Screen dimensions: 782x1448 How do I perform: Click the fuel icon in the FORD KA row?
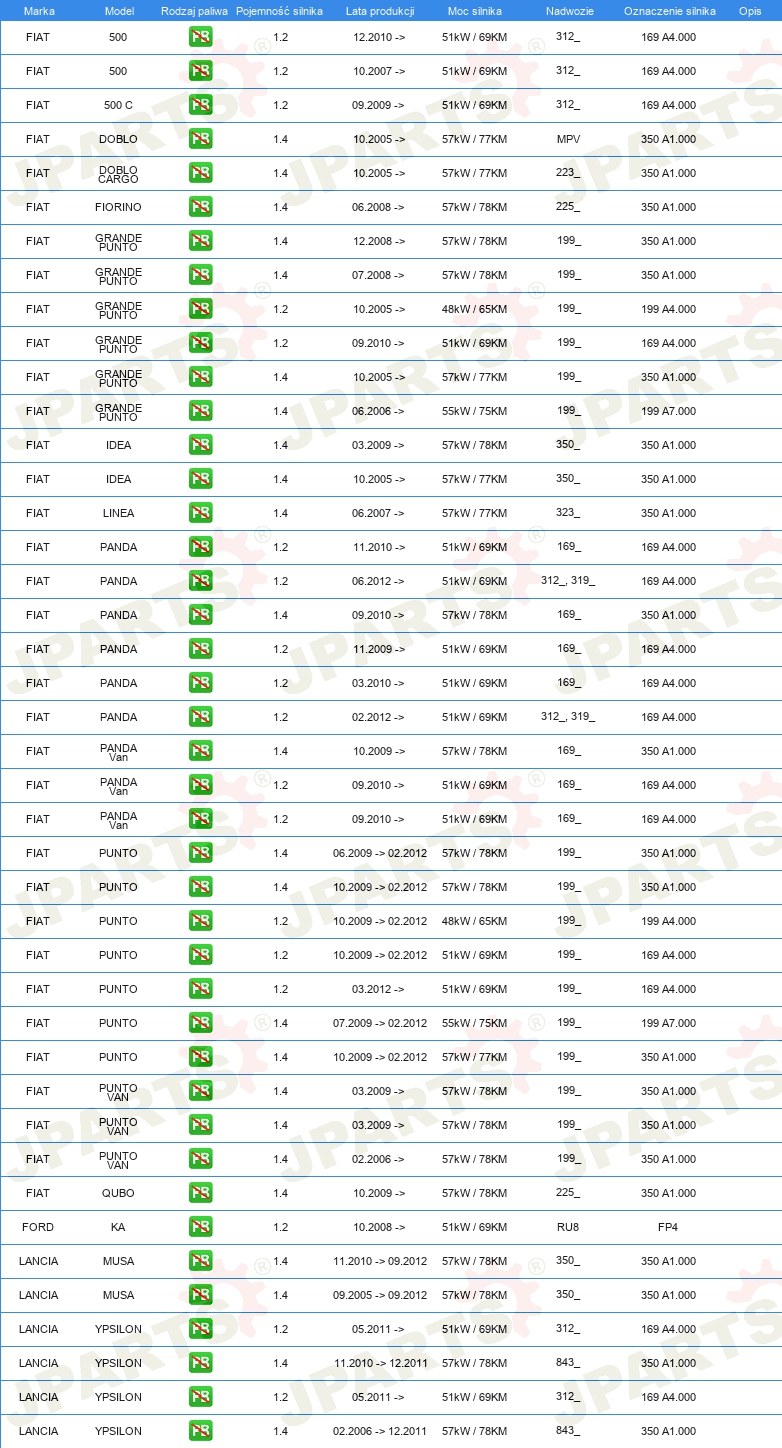click(200, 1227)
